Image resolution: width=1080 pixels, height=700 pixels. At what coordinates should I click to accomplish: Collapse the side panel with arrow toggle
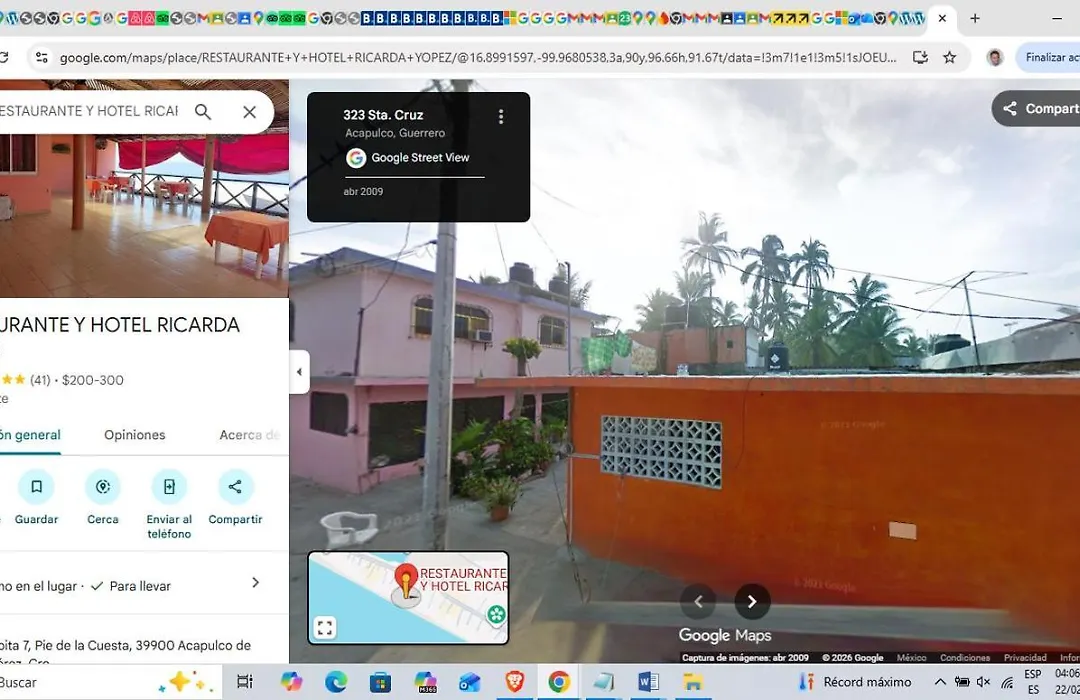[299, 372]
